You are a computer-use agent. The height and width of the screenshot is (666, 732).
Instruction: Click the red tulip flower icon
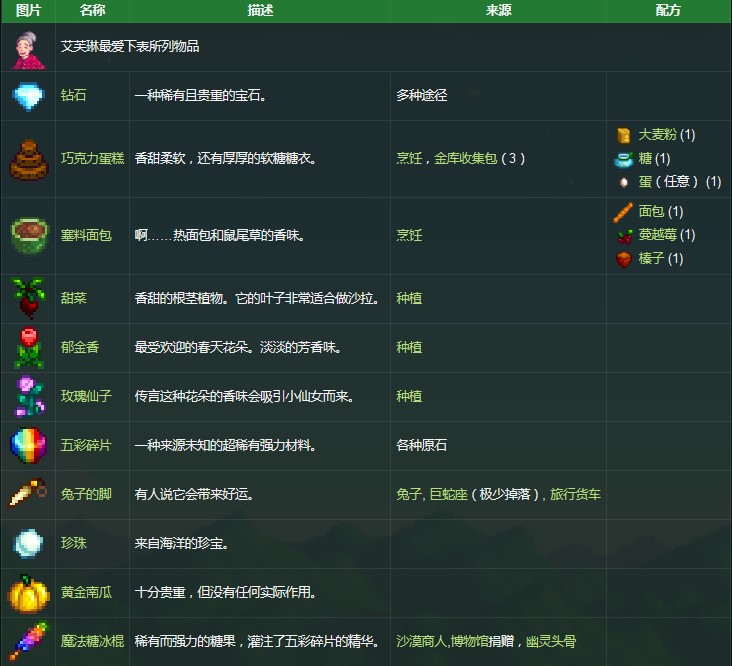coord(28,347)
